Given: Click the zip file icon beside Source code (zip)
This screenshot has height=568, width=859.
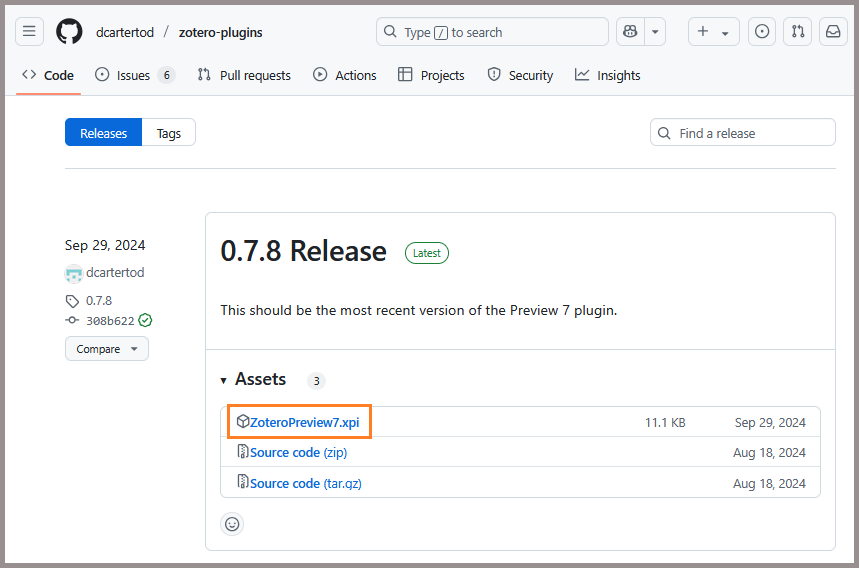Looking at the screenshot, I should [243, 451].
